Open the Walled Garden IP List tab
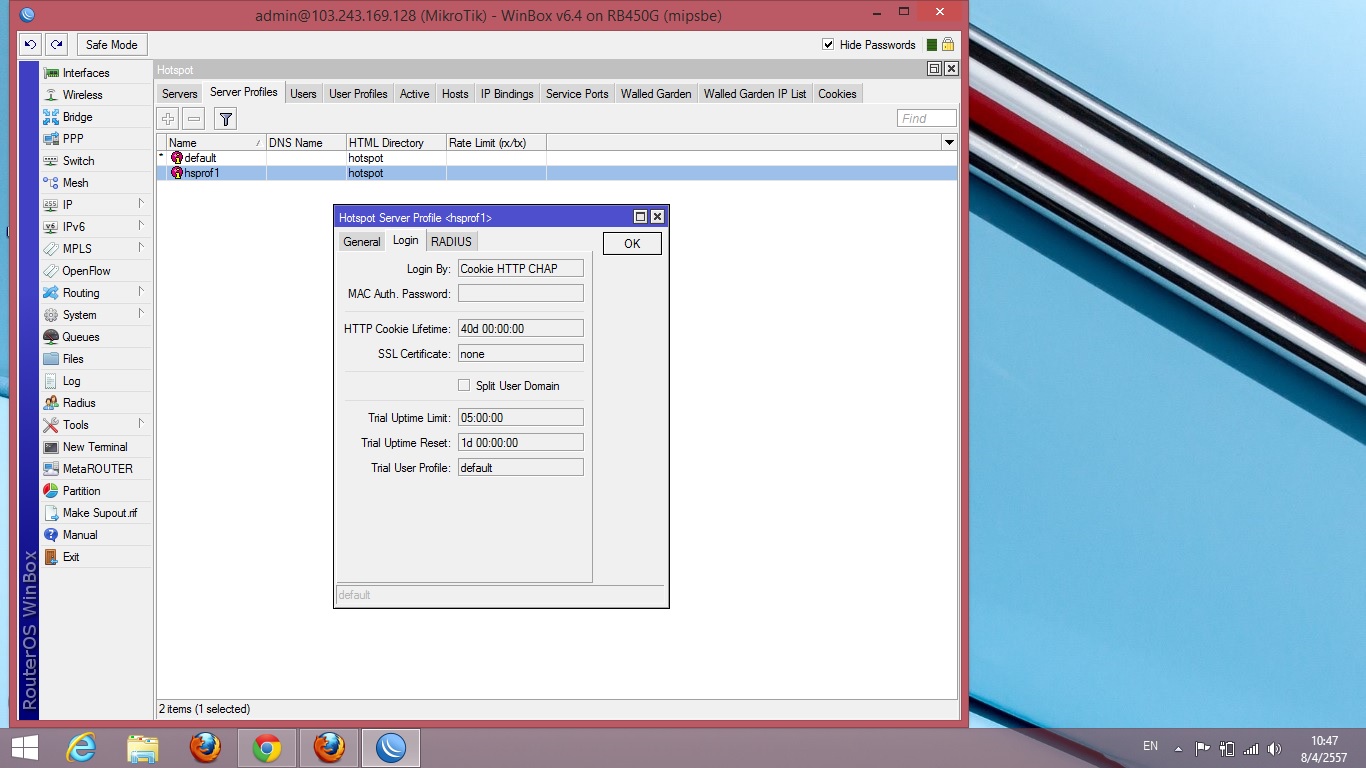1366x768 pixels. point(755,94)
